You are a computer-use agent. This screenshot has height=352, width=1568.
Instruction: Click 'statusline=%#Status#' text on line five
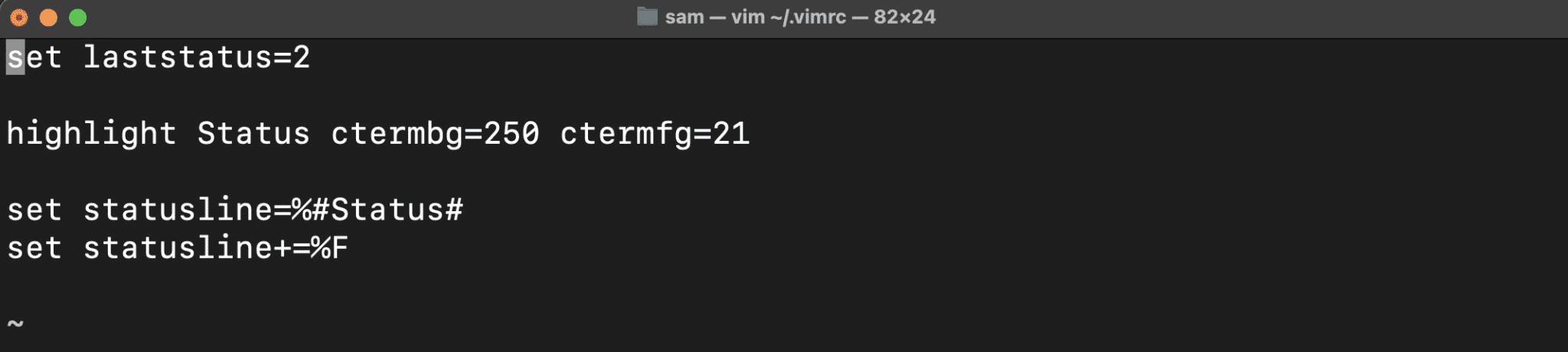(273, 210)
